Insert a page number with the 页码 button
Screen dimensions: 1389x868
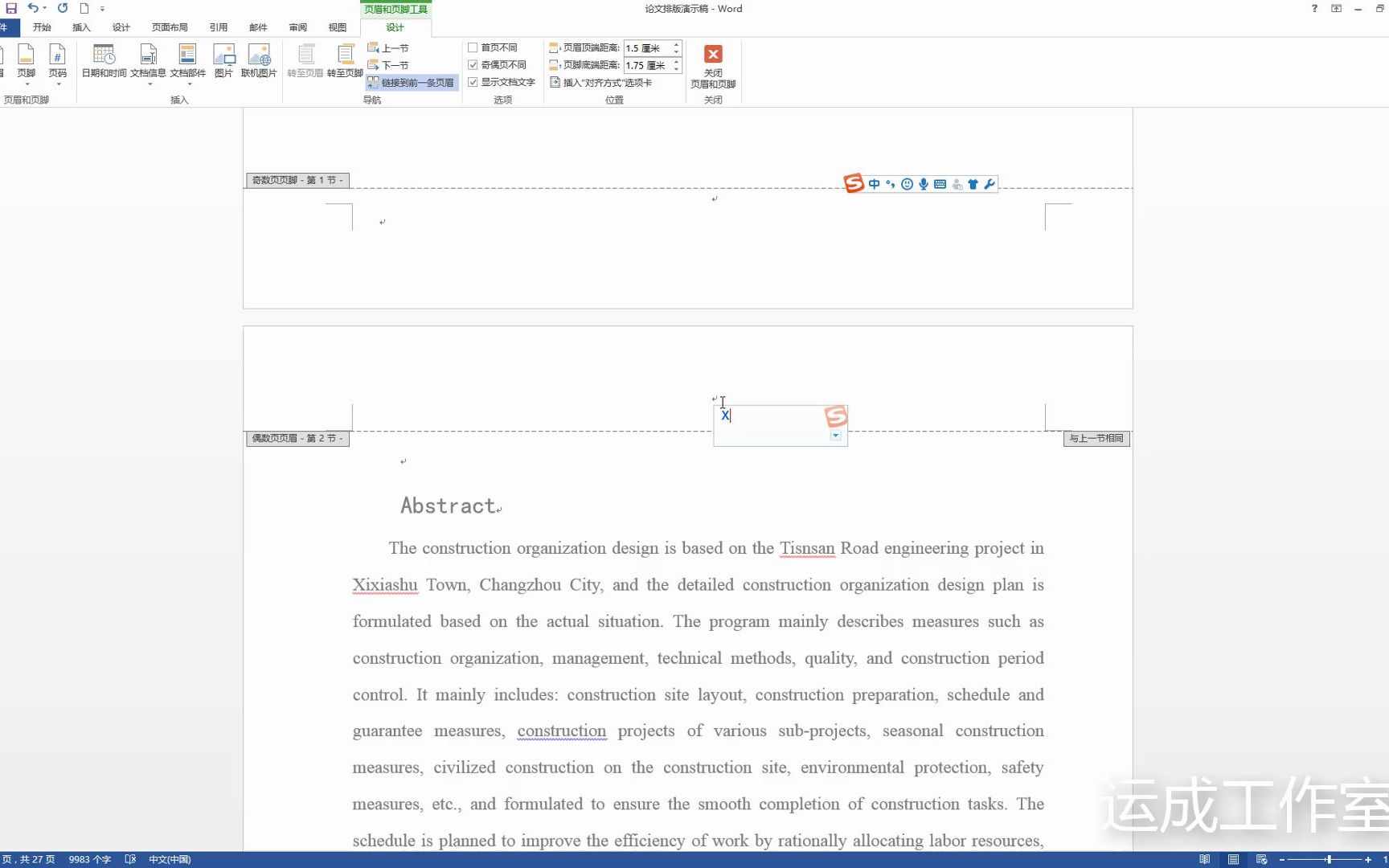57,63
